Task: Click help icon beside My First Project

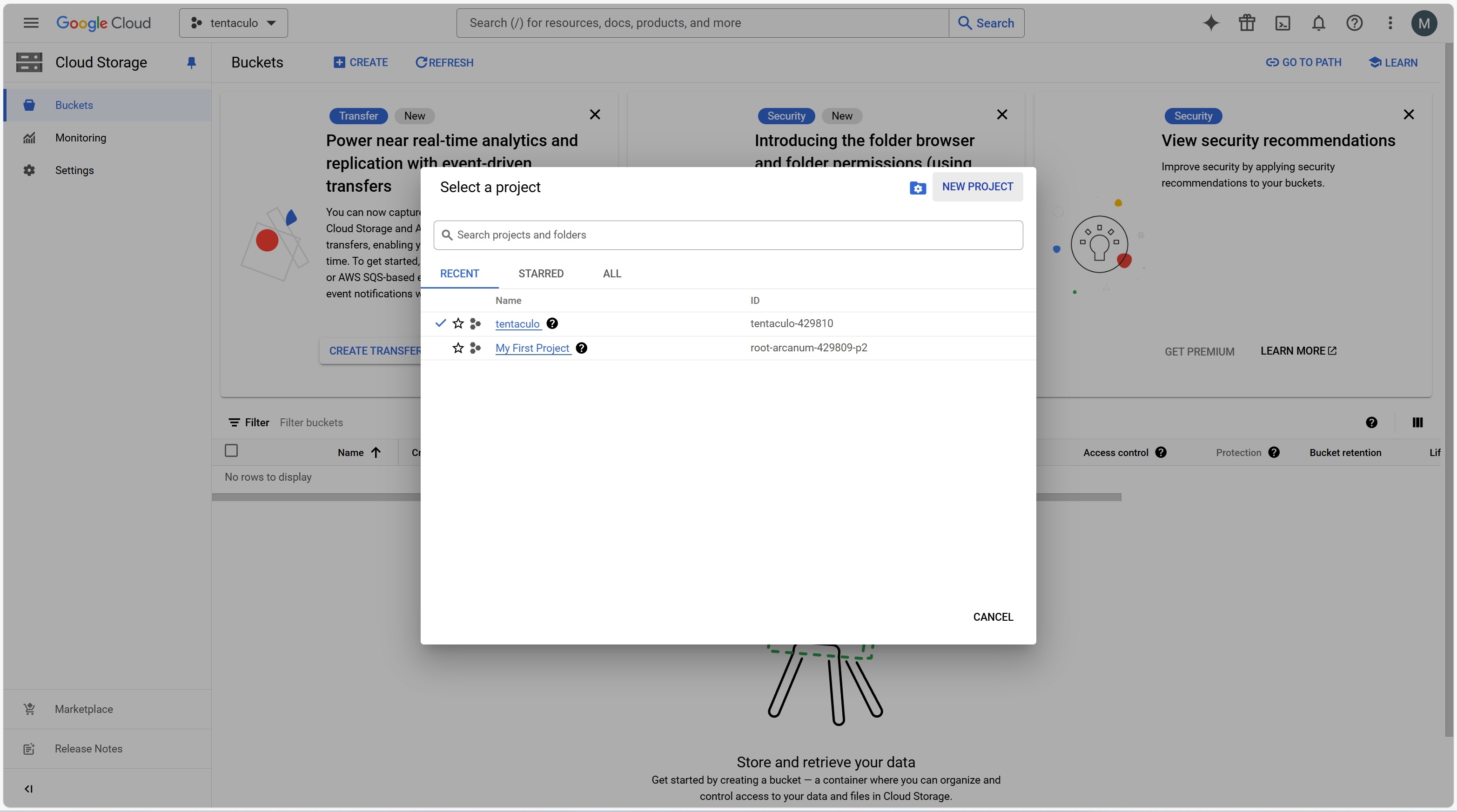Action: tap(581, 349)
